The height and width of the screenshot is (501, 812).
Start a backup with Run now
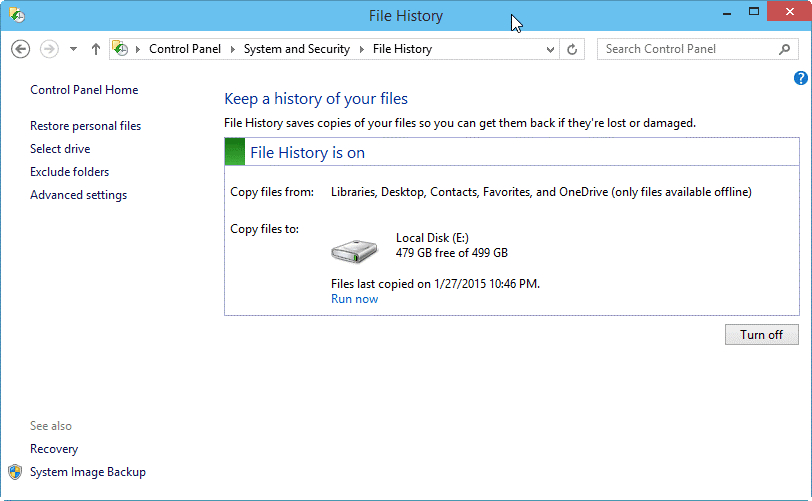(354, 299)
